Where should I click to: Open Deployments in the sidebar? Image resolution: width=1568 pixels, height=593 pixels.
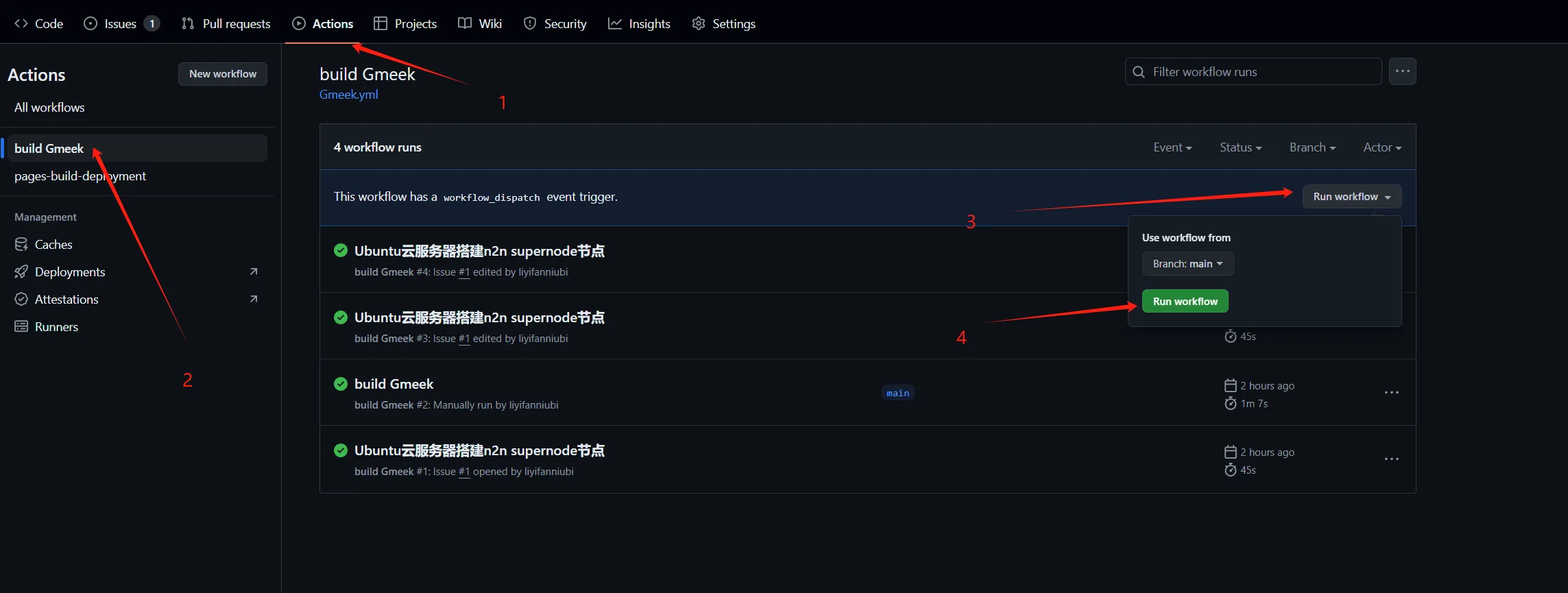70,272
